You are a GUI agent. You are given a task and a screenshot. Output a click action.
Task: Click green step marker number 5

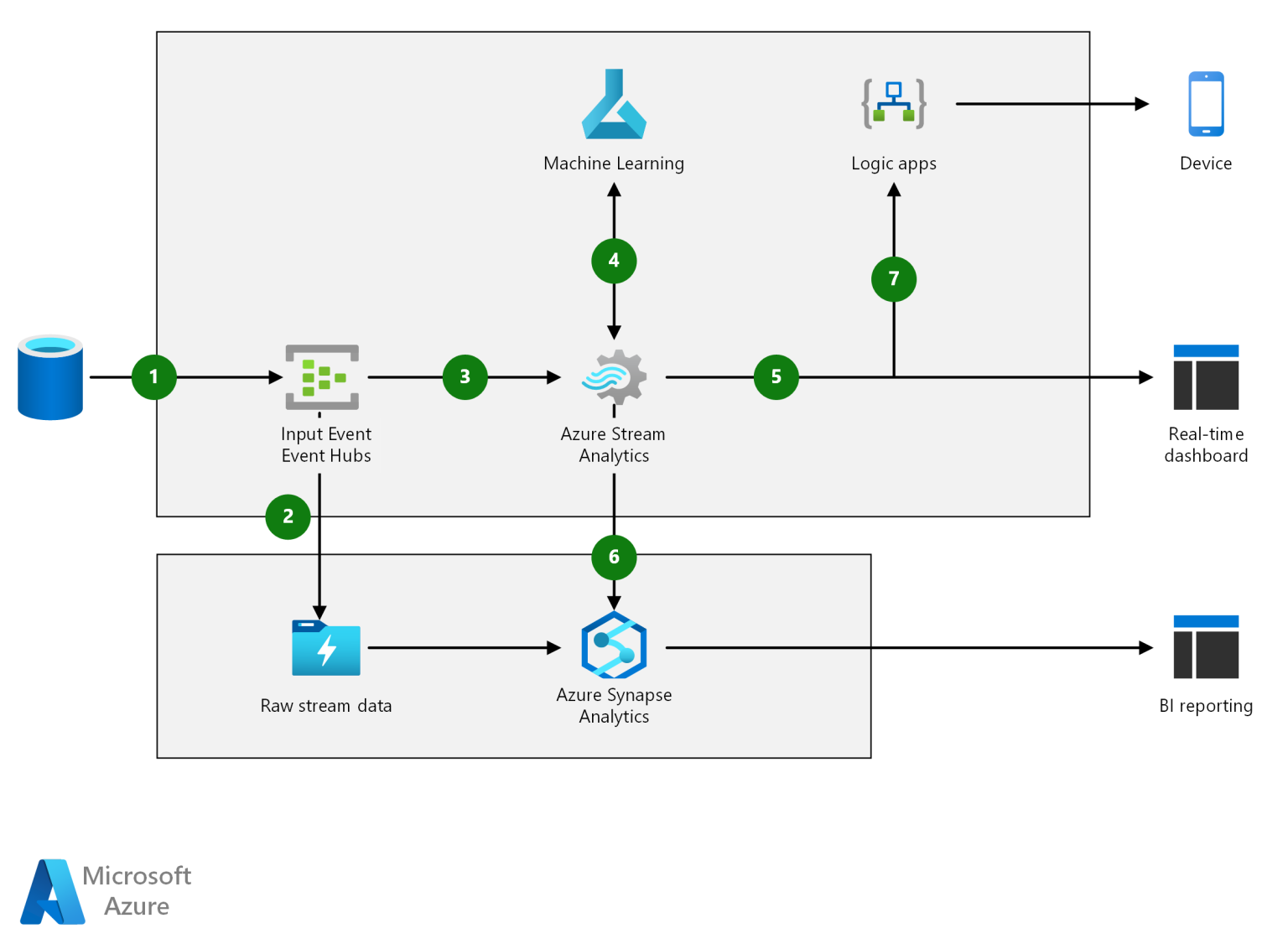click(x=776, y=377)
